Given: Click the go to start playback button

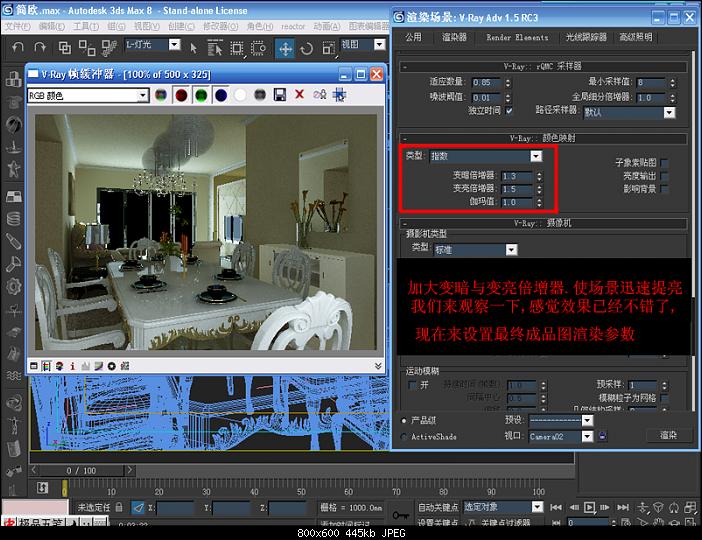Looking at the screenshot, I should pos(556,507).
